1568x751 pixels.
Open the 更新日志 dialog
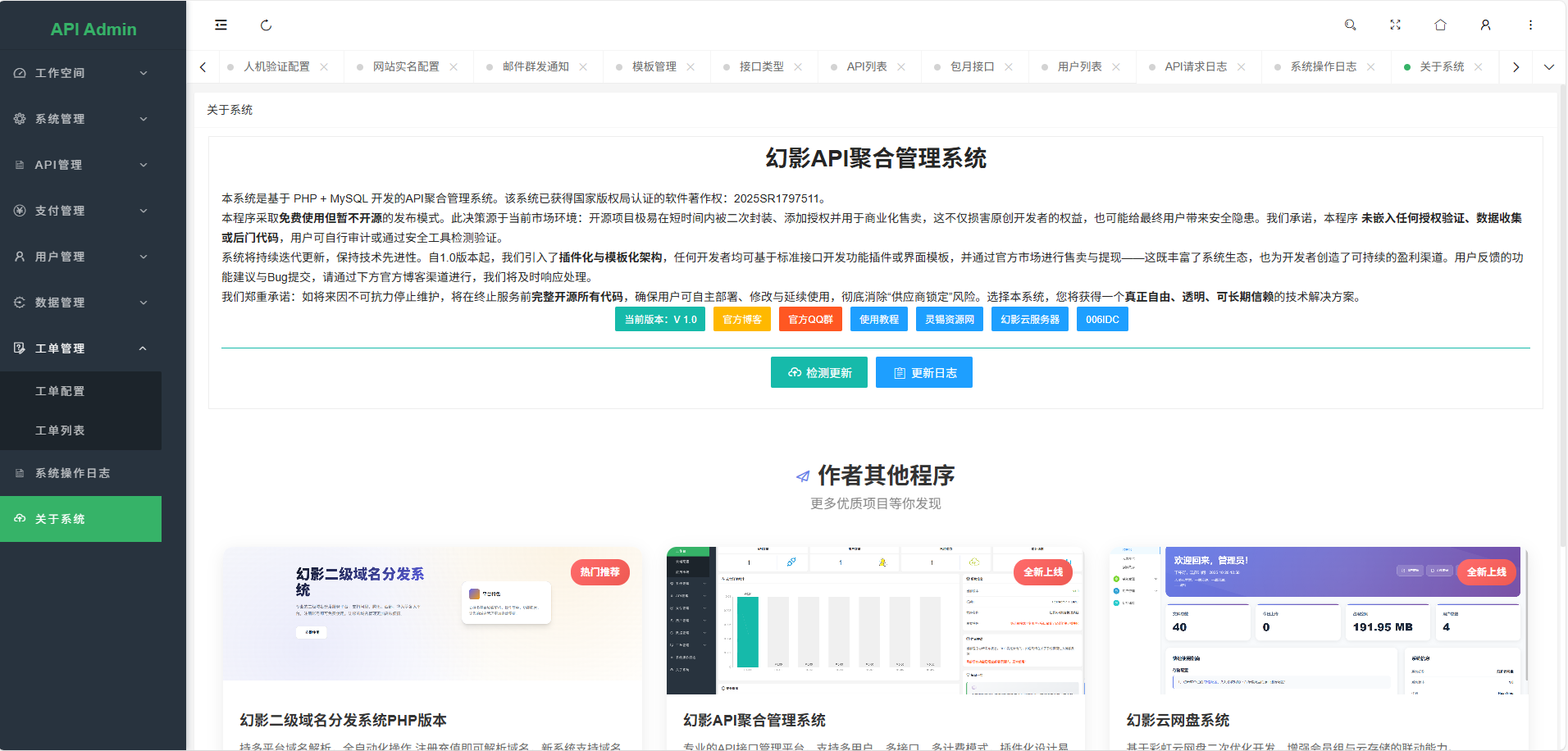923,372
